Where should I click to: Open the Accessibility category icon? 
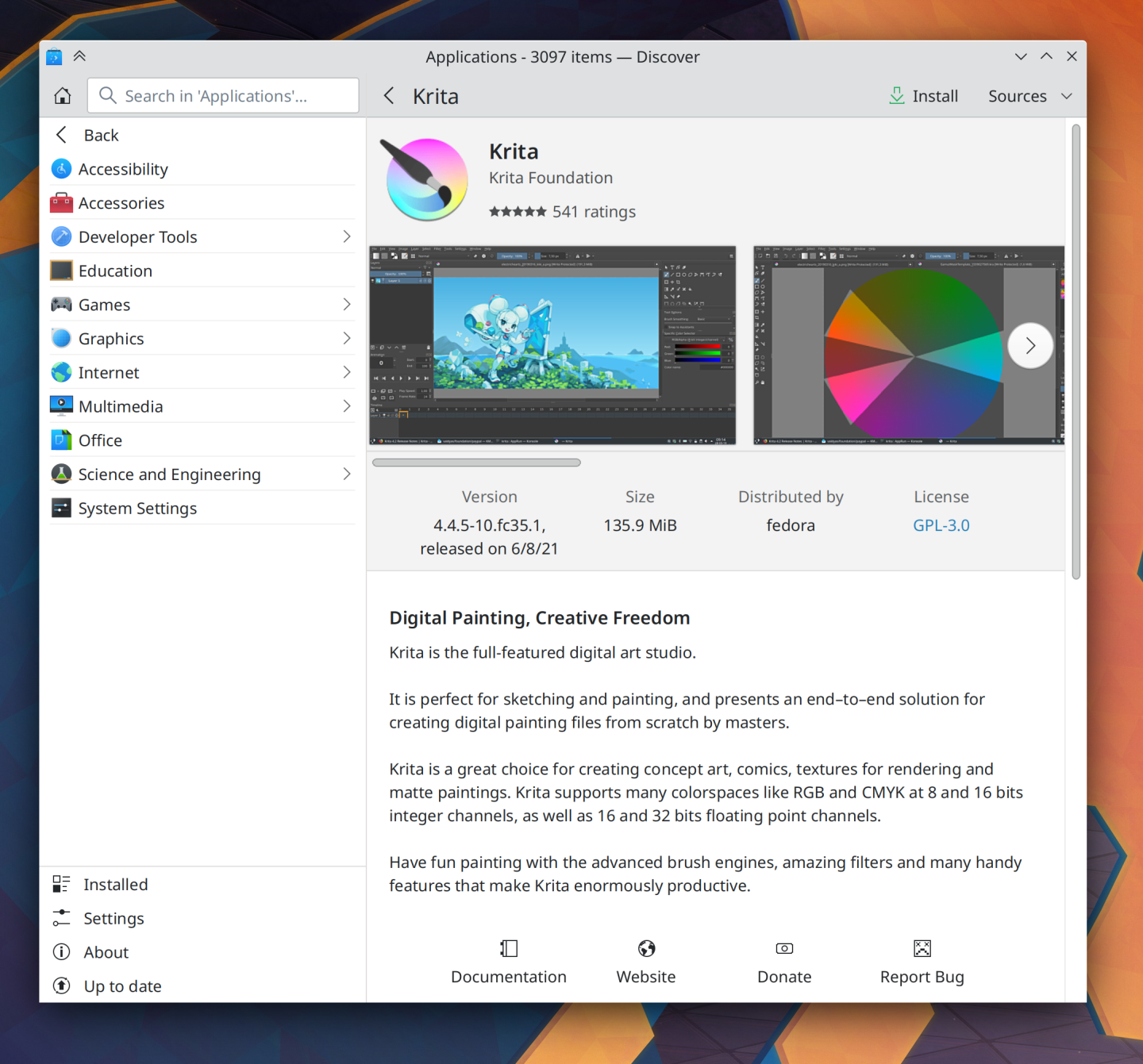(x=62, y=169)
